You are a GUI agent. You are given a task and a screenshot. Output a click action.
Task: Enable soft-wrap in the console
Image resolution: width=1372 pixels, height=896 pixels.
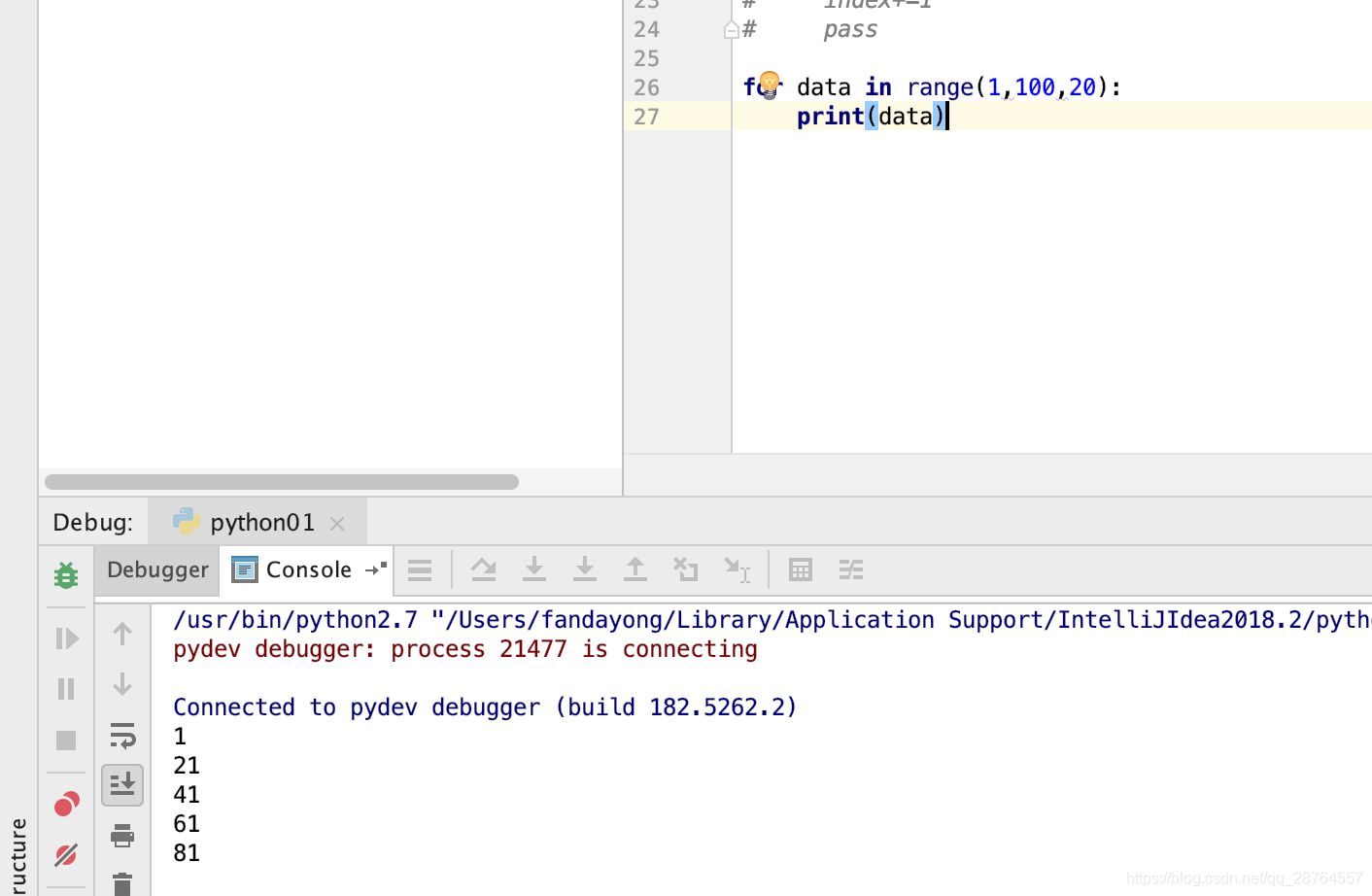click(x=122, y=736)
